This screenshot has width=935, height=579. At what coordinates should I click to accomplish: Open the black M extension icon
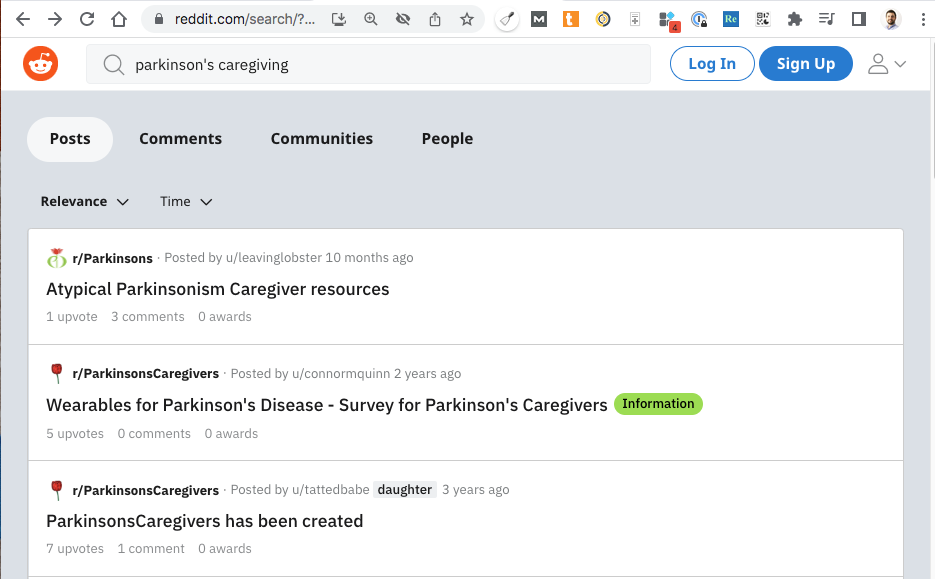click(539, 19)
